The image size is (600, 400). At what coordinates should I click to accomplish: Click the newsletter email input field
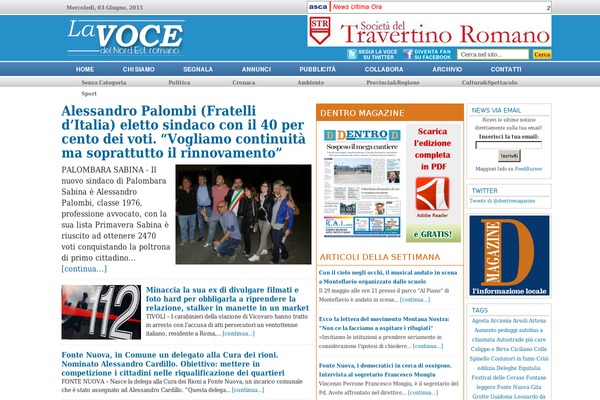tap(509, 145)
